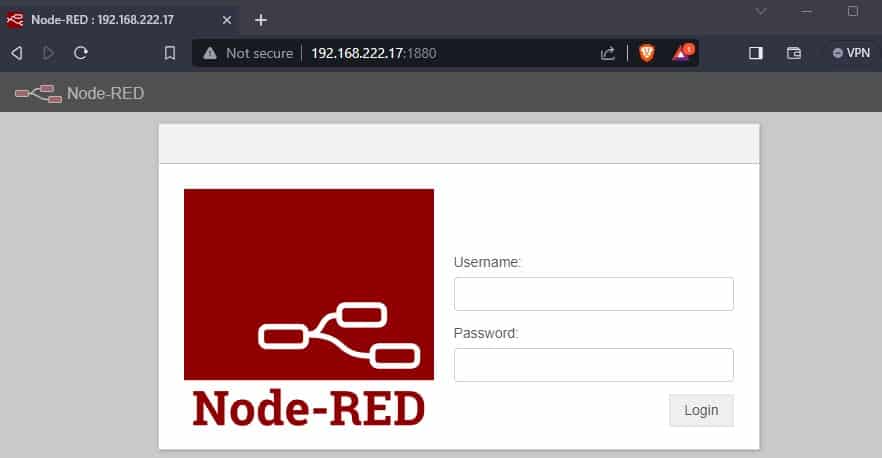882x458 pixels.
Task: Reload the Node-RED page
Action: pyautogui.click(x=80, y=53)
